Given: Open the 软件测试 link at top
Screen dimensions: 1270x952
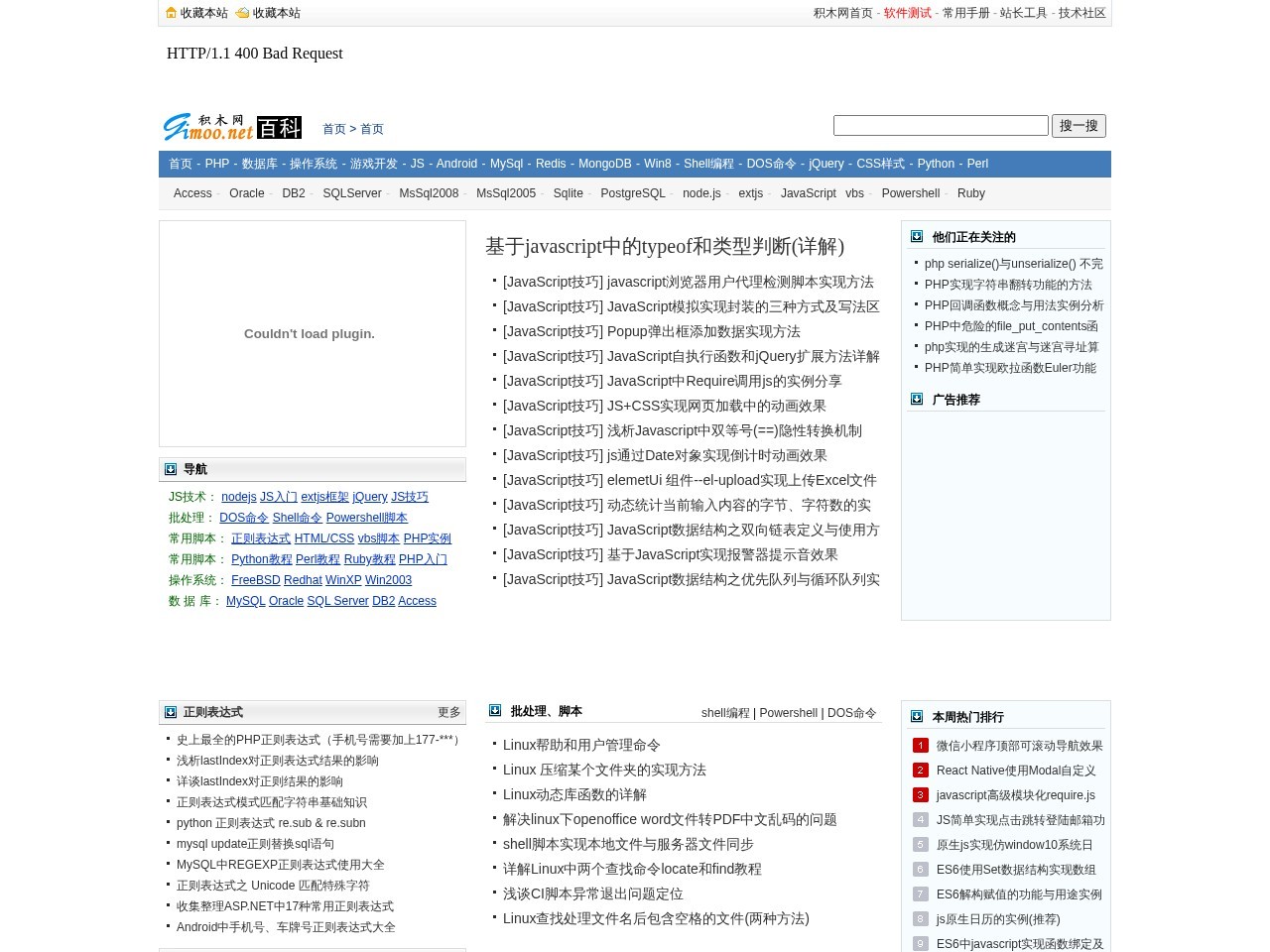Looking at the screenshot, I should 907,13.
